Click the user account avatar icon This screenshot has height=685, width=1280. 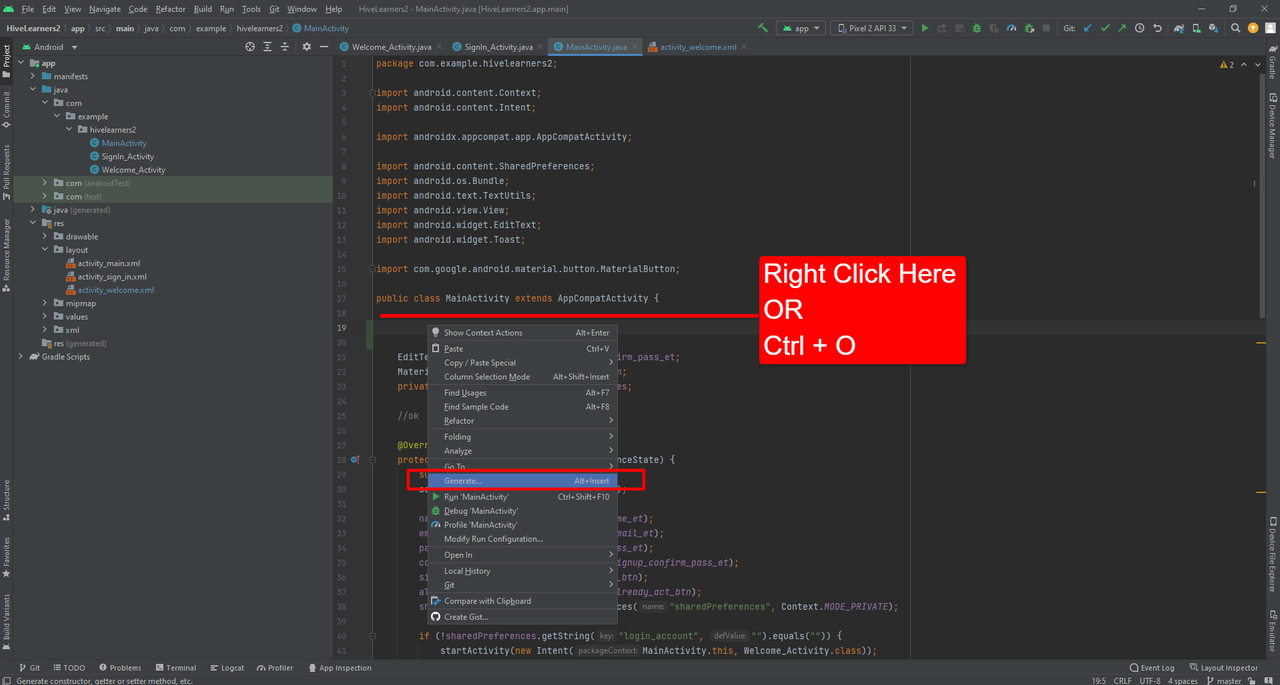pyautogui.click(x=1270, y=28)
